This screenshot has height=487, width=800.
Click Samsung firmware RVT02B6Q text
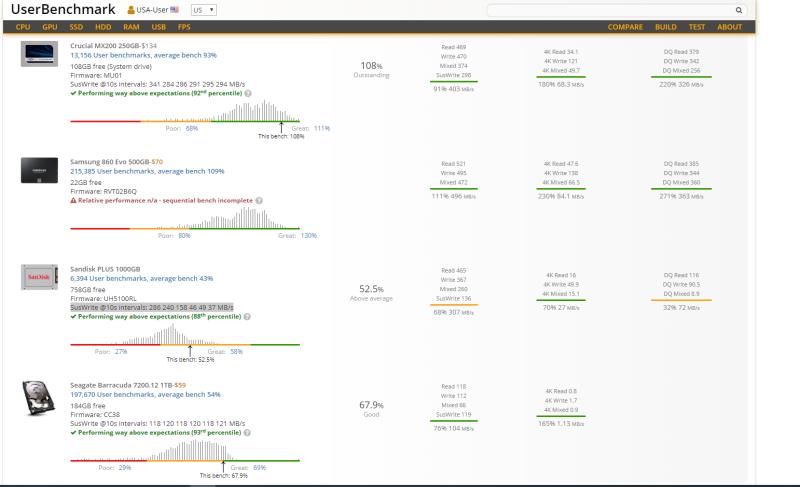point(104,192)
